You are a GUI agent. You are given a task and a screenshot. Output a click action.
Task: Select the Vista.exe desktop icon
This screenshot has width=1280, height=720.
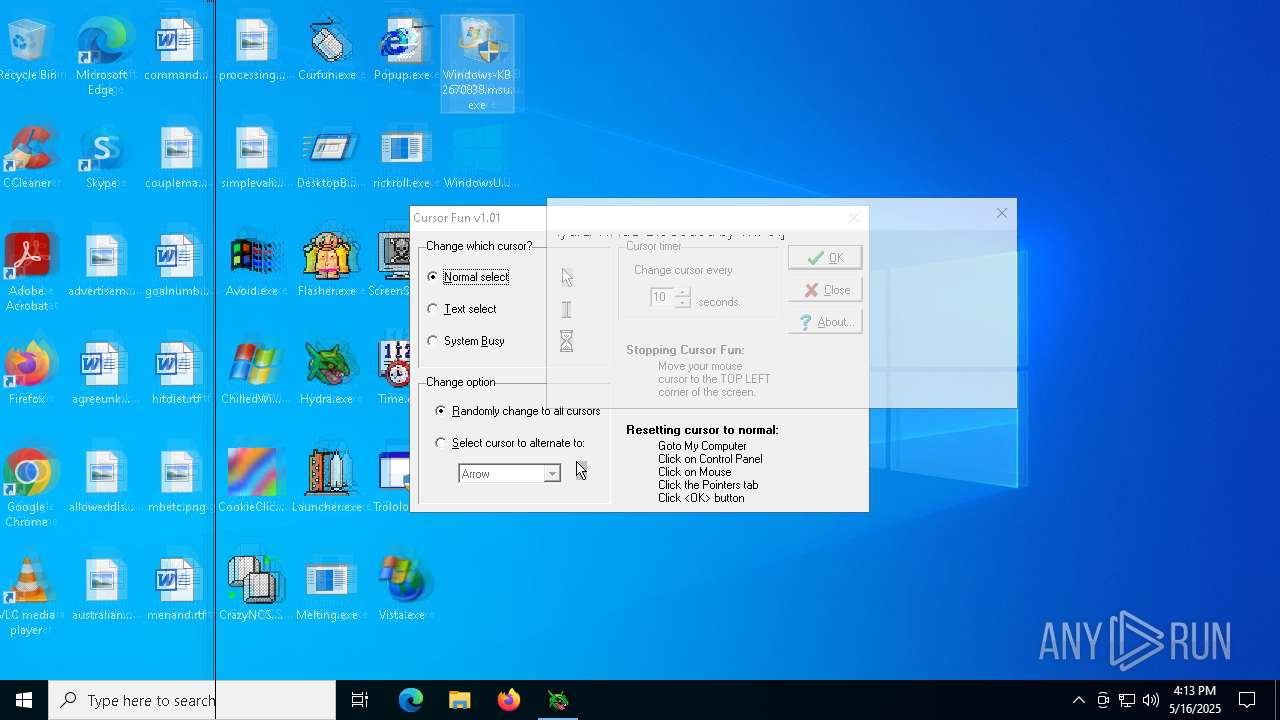[x=402, y=590]
